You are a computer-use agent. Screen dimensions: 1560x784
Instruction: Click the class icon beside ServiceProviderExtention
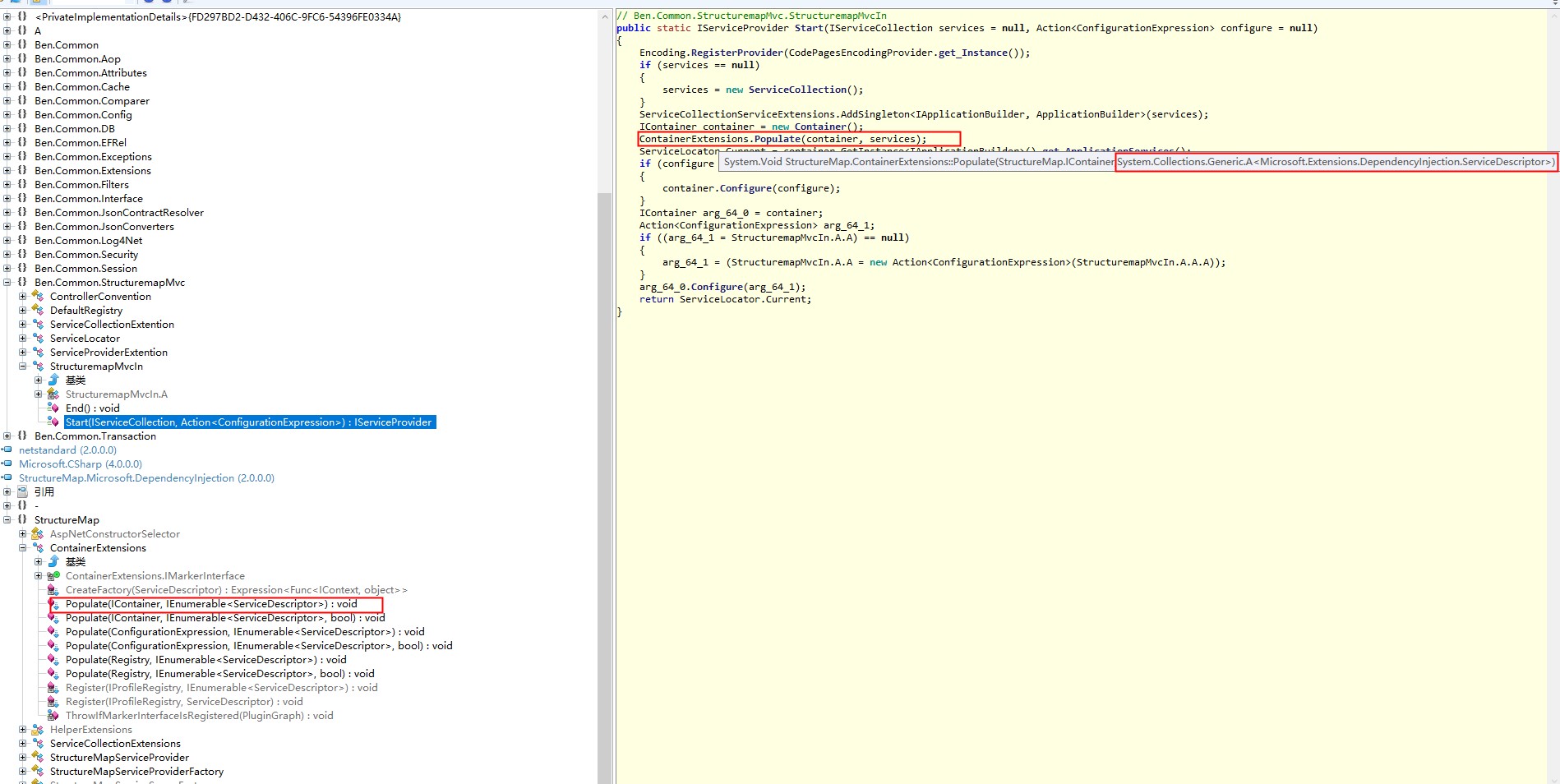[x=38, y=352]
